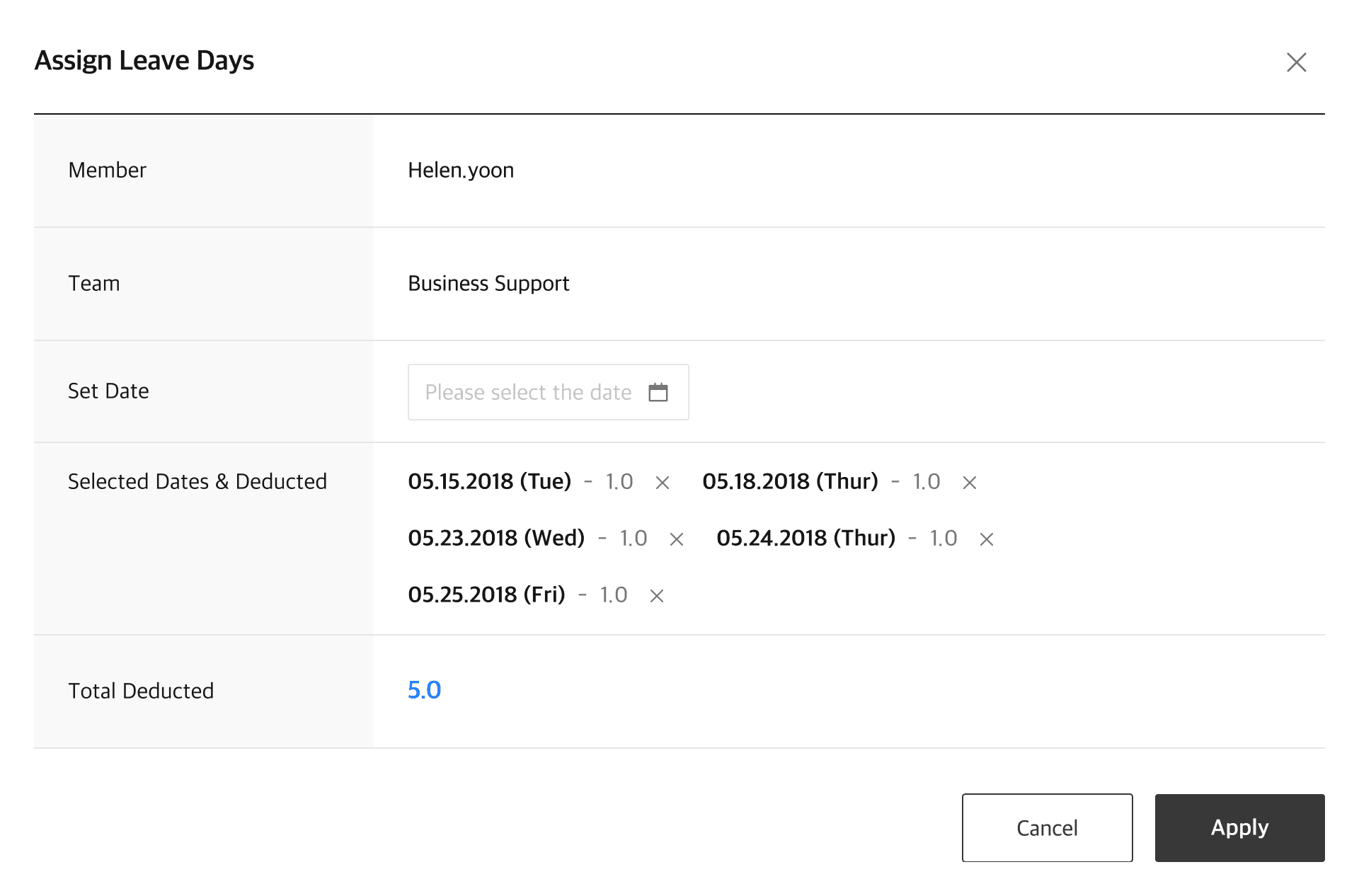Click the 05.23.2018 (Wed) date label

496,538
